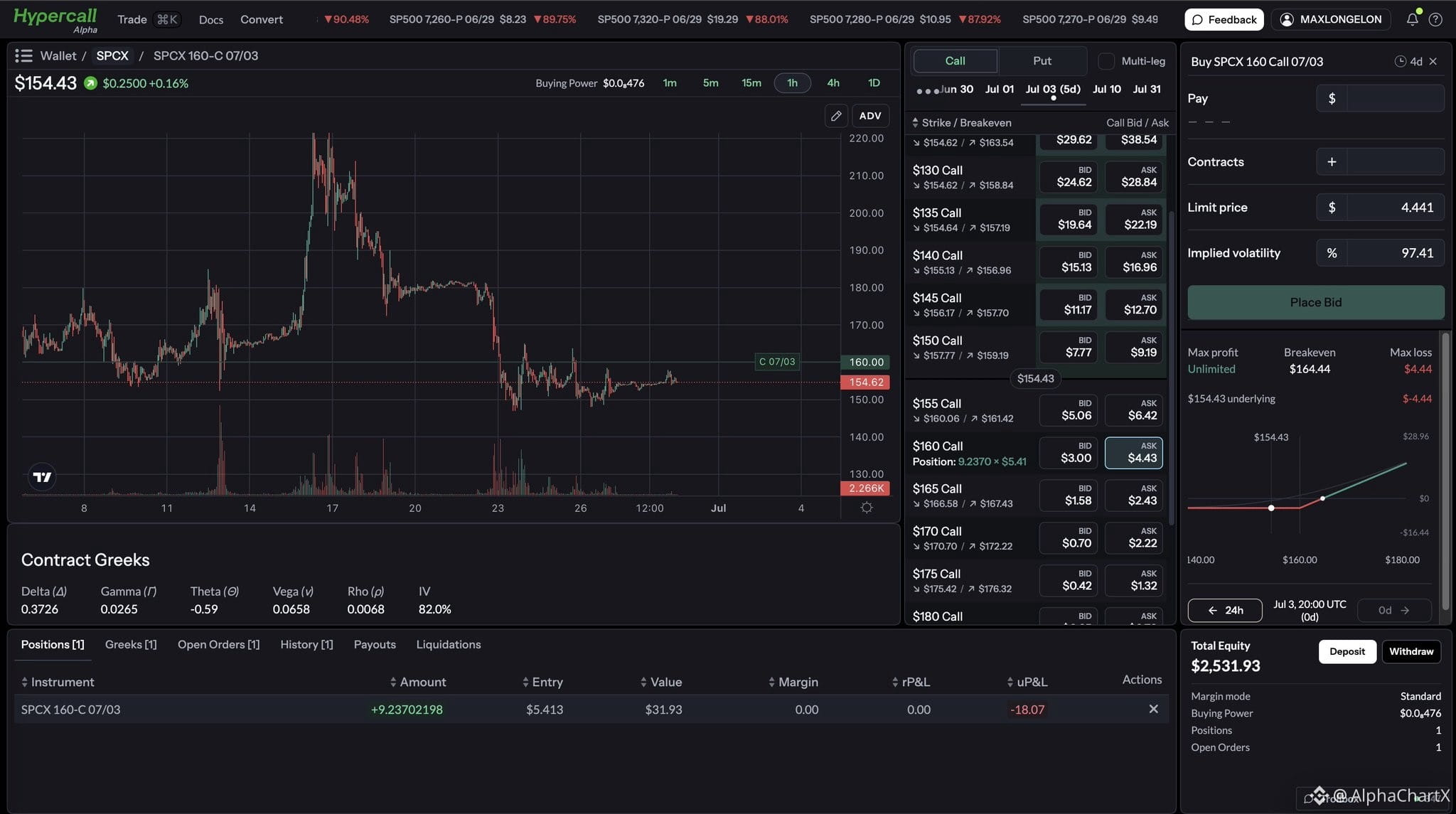The width and height of the screenshot is (1456, 814).
Task: Open the Liquidations tab
Action: (x=449, y=644)
